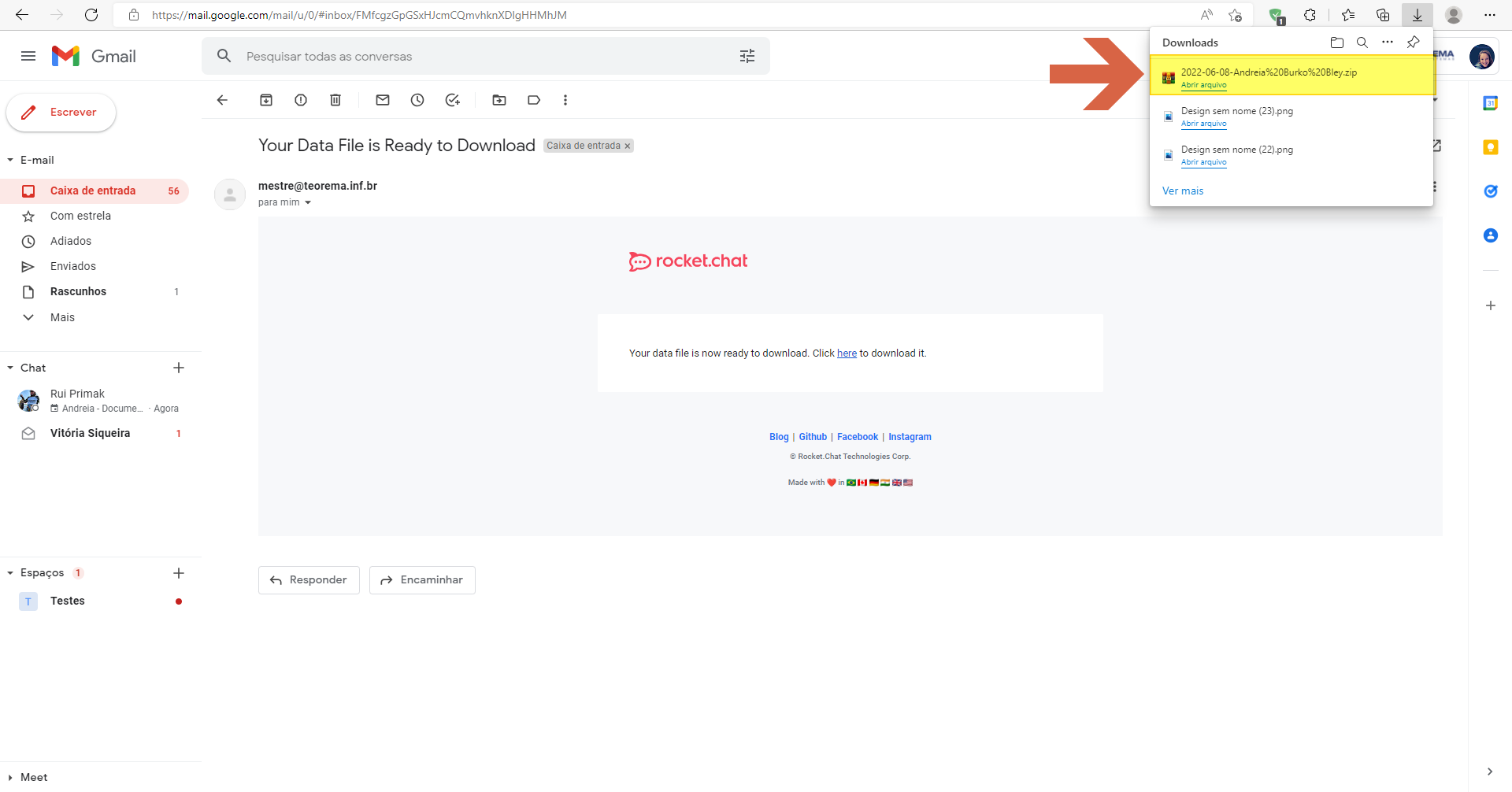The height and width of the screenshot is (792, 1512).
Task: Collapse the Chat section
Action: coord(10,368)
